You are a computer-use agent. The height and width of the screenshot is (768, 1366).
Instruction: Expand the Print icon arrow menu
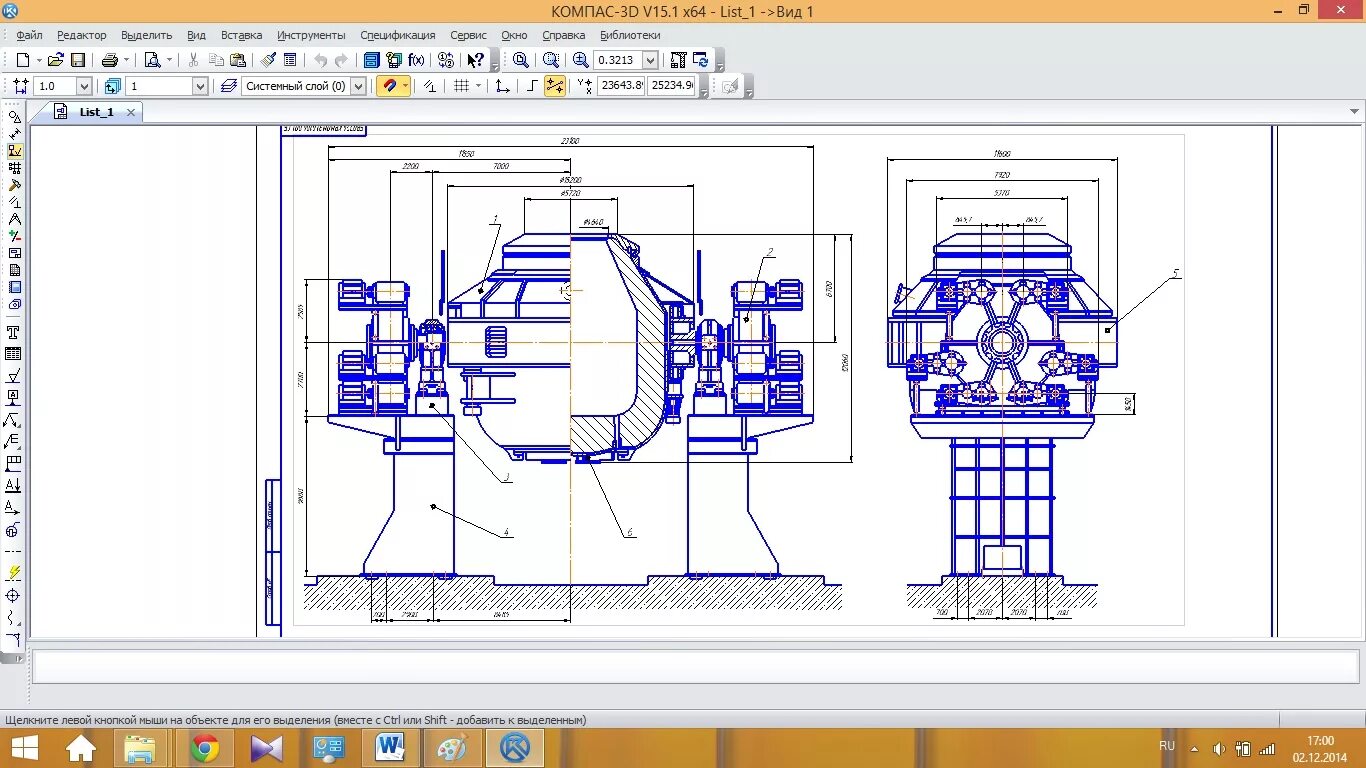[x=125, y=60]
